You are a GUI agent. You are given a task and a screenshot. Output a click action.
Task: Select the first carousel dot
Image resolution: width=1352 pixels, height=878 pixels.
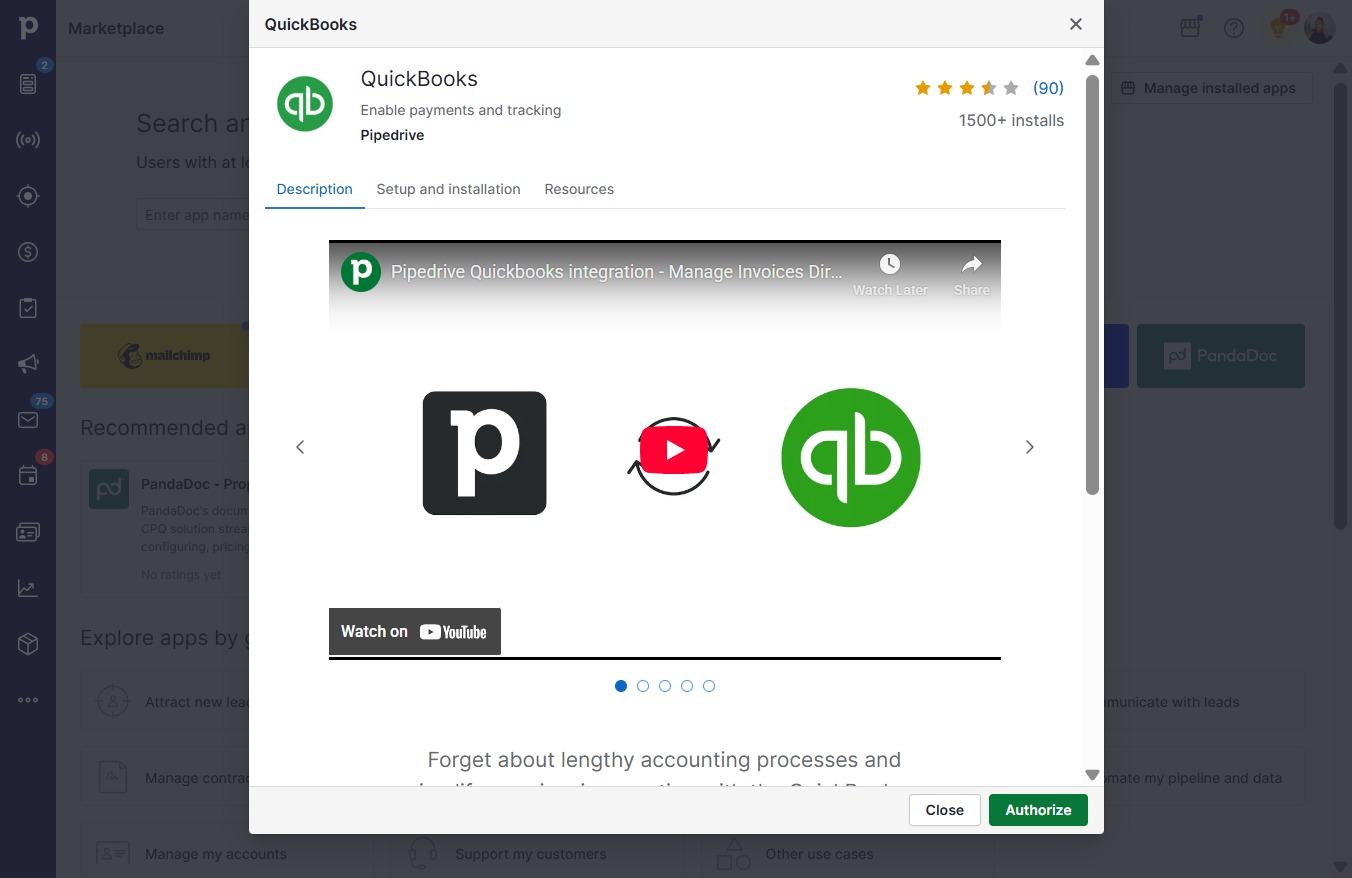621,686
